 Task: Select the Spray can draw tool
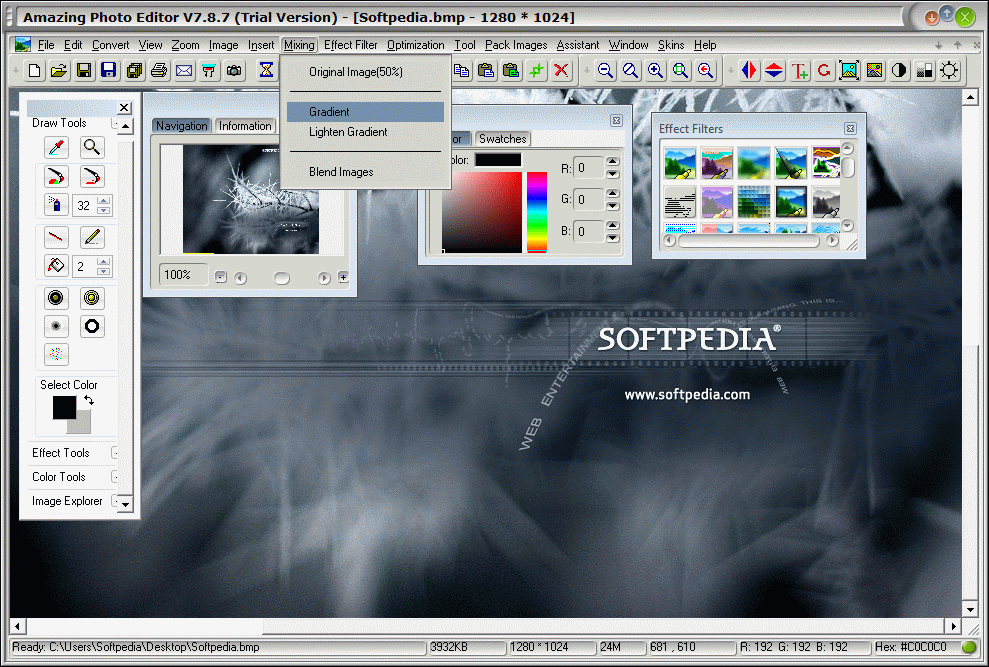(x=56, y=205)
